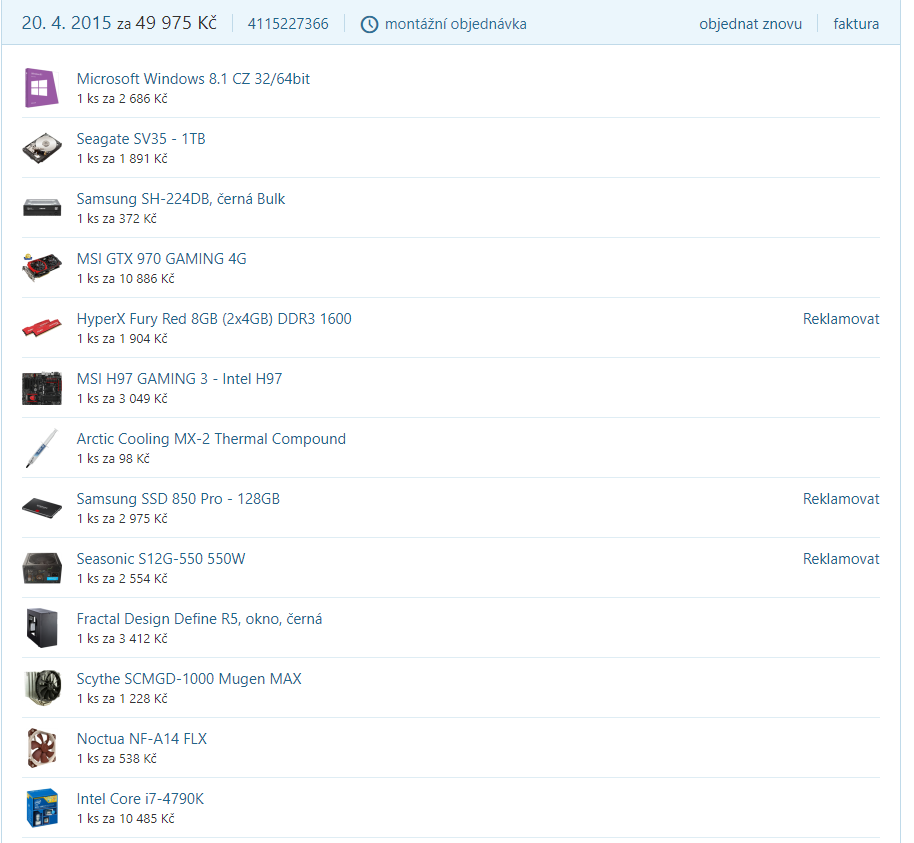Click the MSI H97 motherboard image

42,388
